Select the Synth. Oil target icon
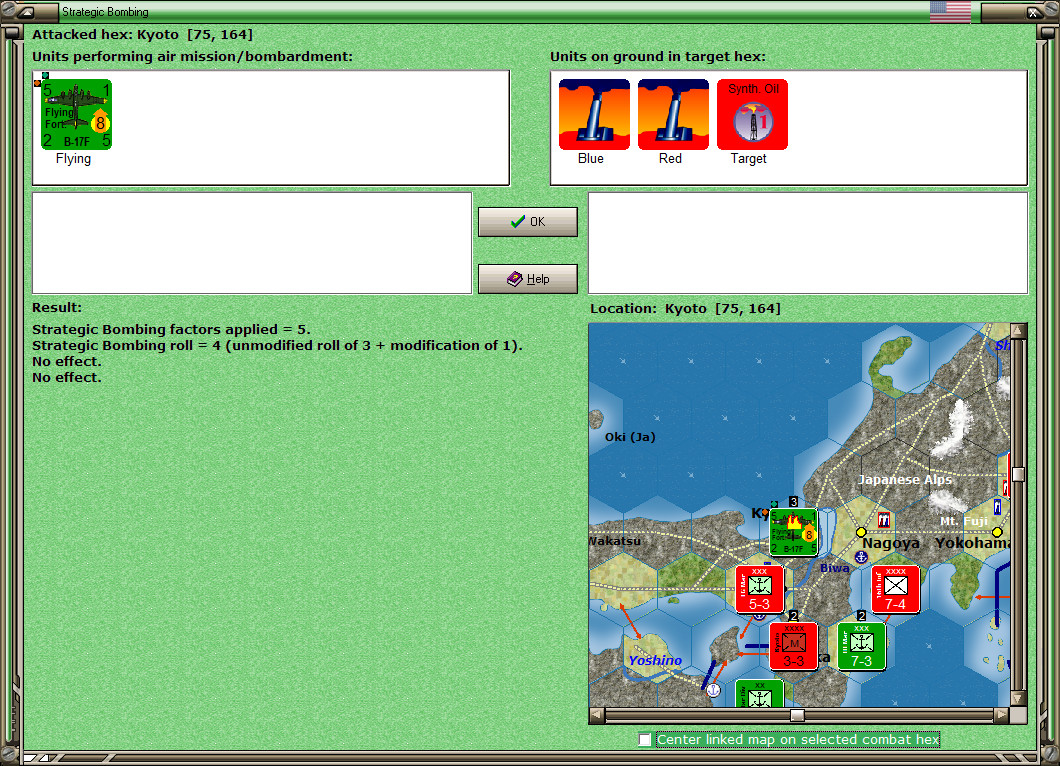1060x766 pixels. (752, 114)
